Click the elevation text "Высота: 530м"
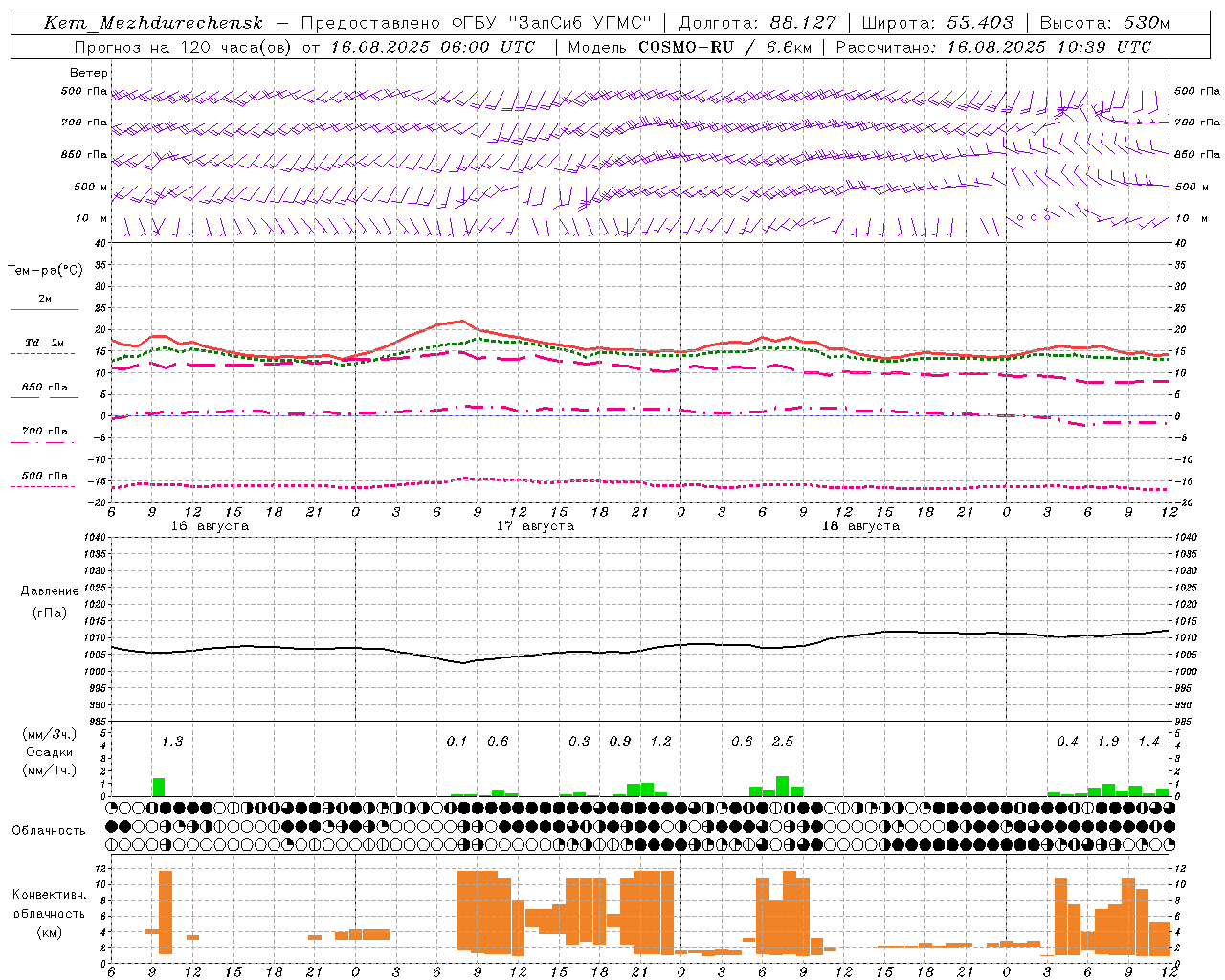This screenshot has height=980, width=1225. click(x=1104, y=23)
